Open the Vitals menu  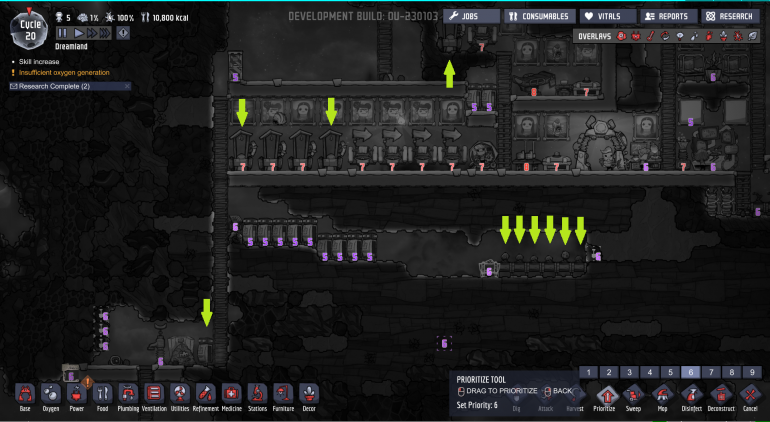pyautogui.click(x=608, y=16)
